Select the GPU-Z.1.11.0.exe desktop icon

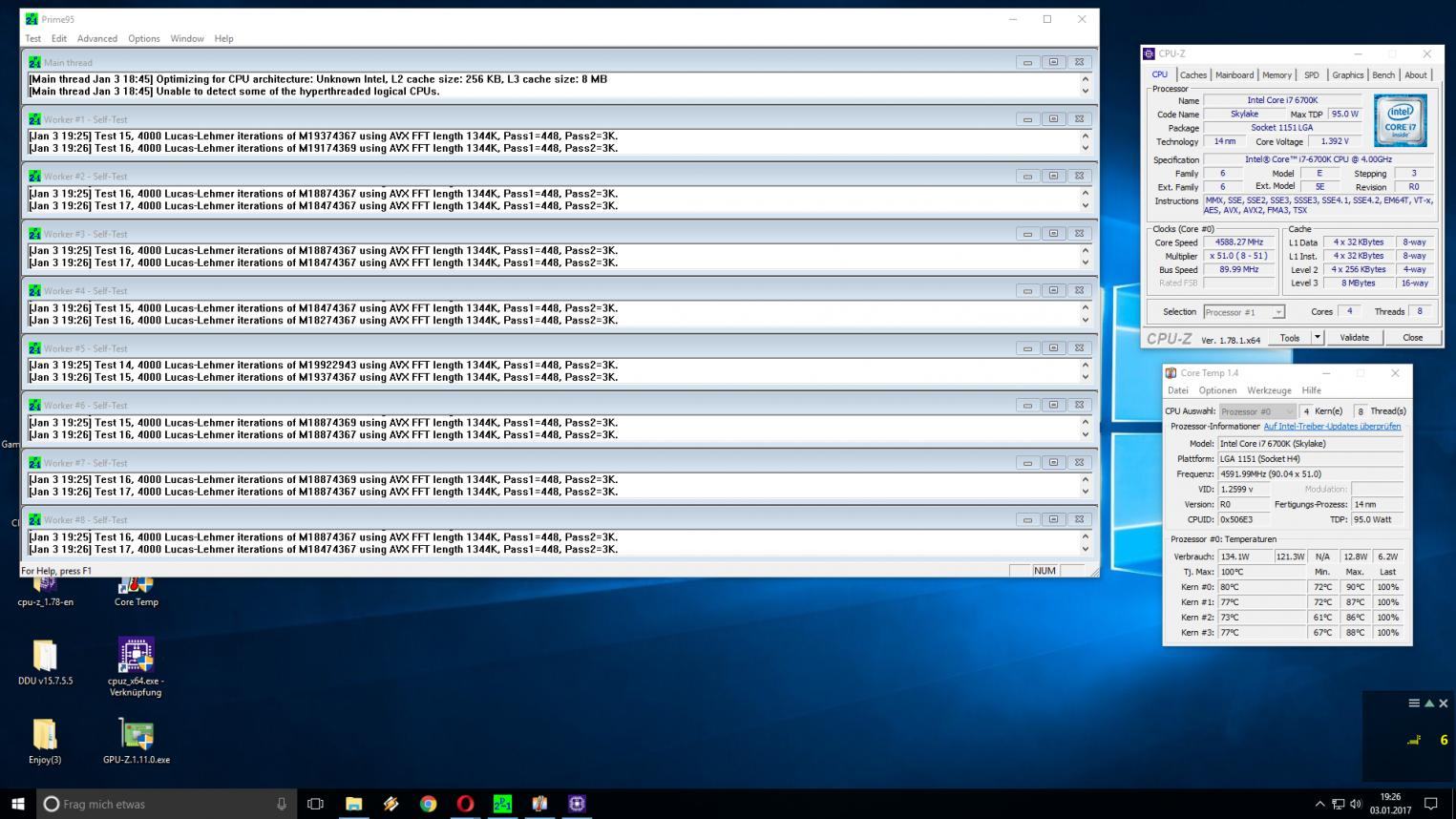click(x=137, y=742)
